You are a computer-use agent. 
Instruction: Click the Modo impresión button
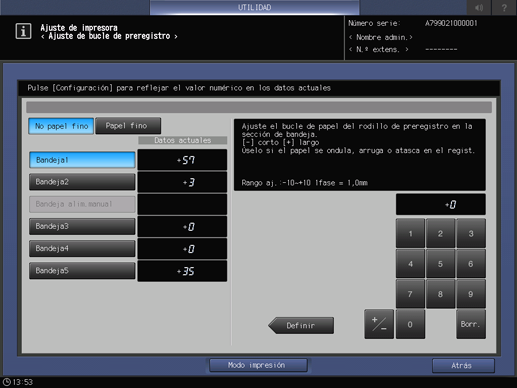tap(258, 365)
